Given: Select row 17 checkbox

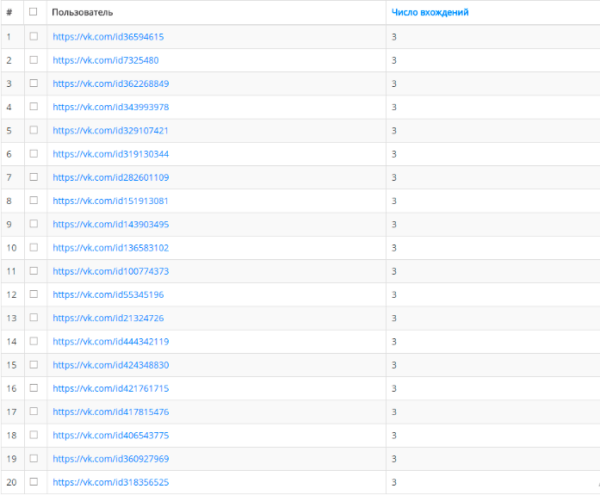Looking at the screenshot, I should [x=34, y=411].
